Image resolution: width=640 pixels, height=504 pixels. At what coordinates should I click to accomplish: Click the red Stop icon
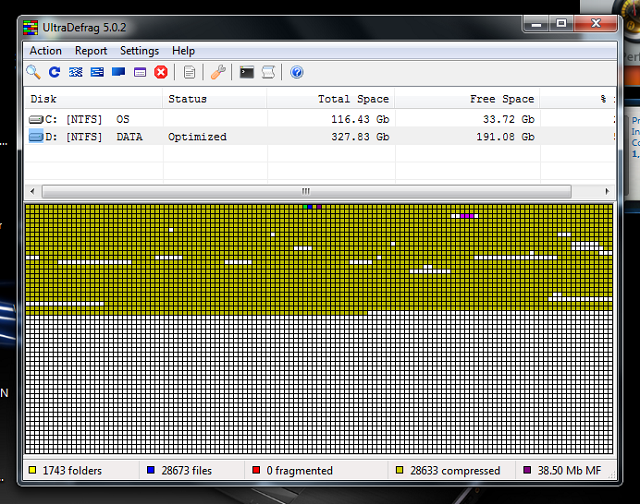pos(161,72)
